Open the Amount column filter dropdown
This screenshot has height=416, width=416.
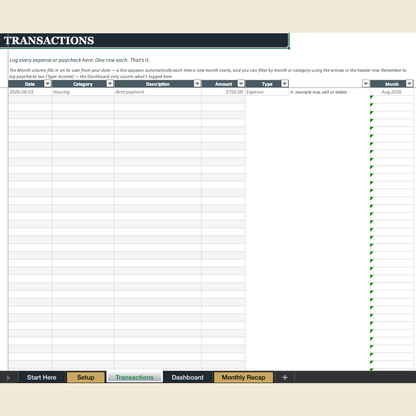[241, 84]
